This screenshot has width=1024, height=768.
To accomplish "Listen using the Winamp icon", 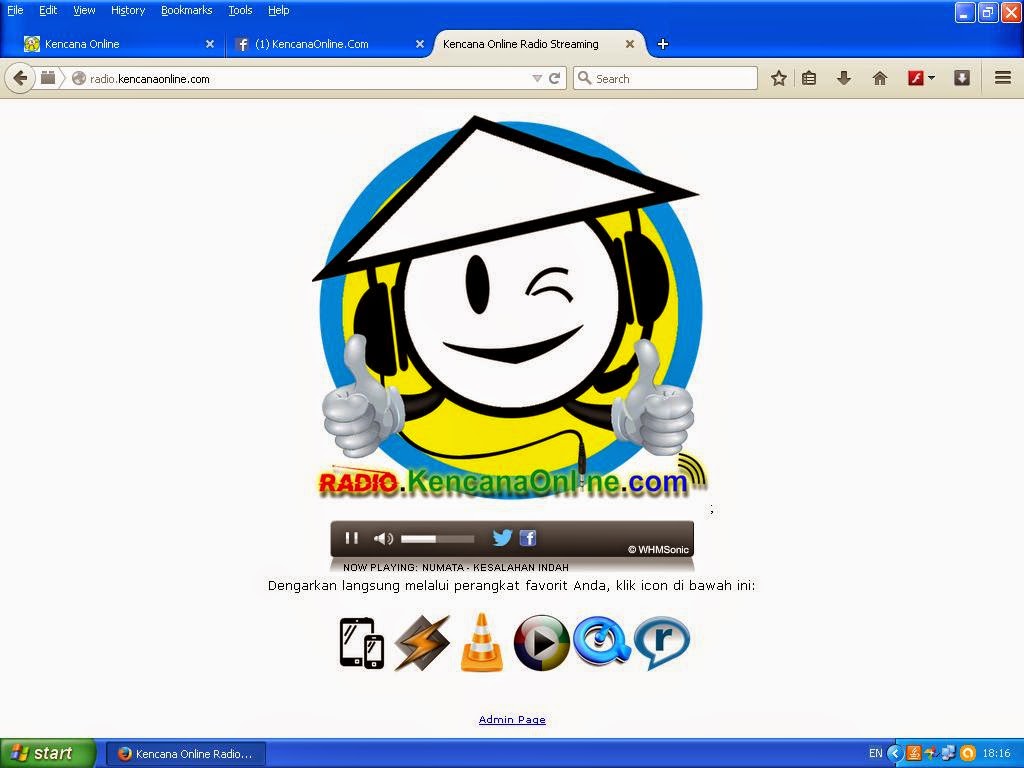I will [422, 643].
